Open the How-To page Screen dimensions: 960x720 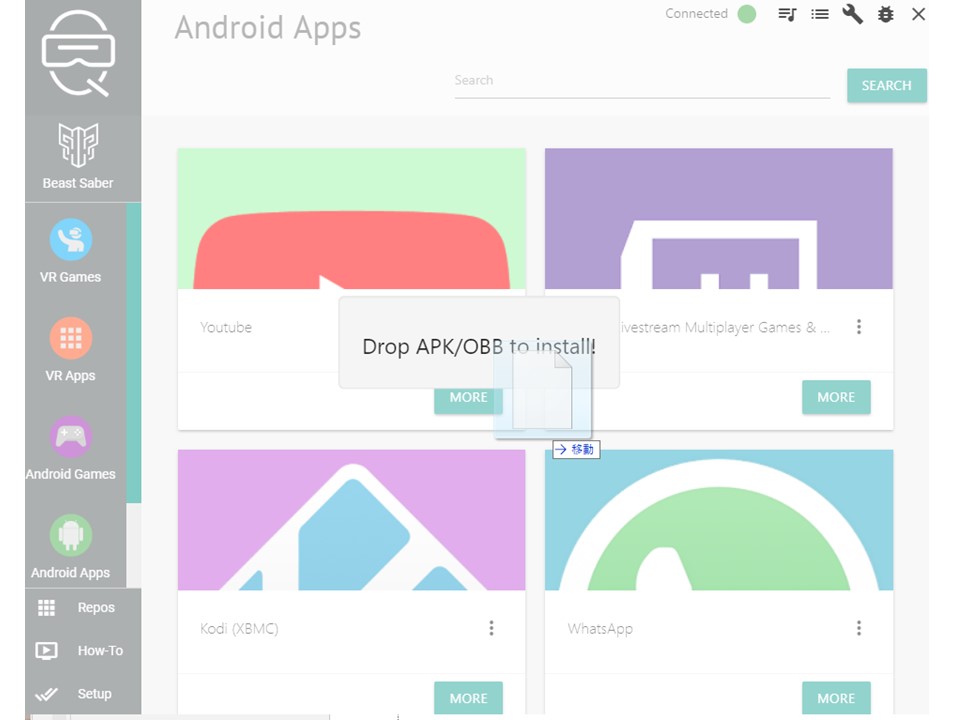coord(80,650)
